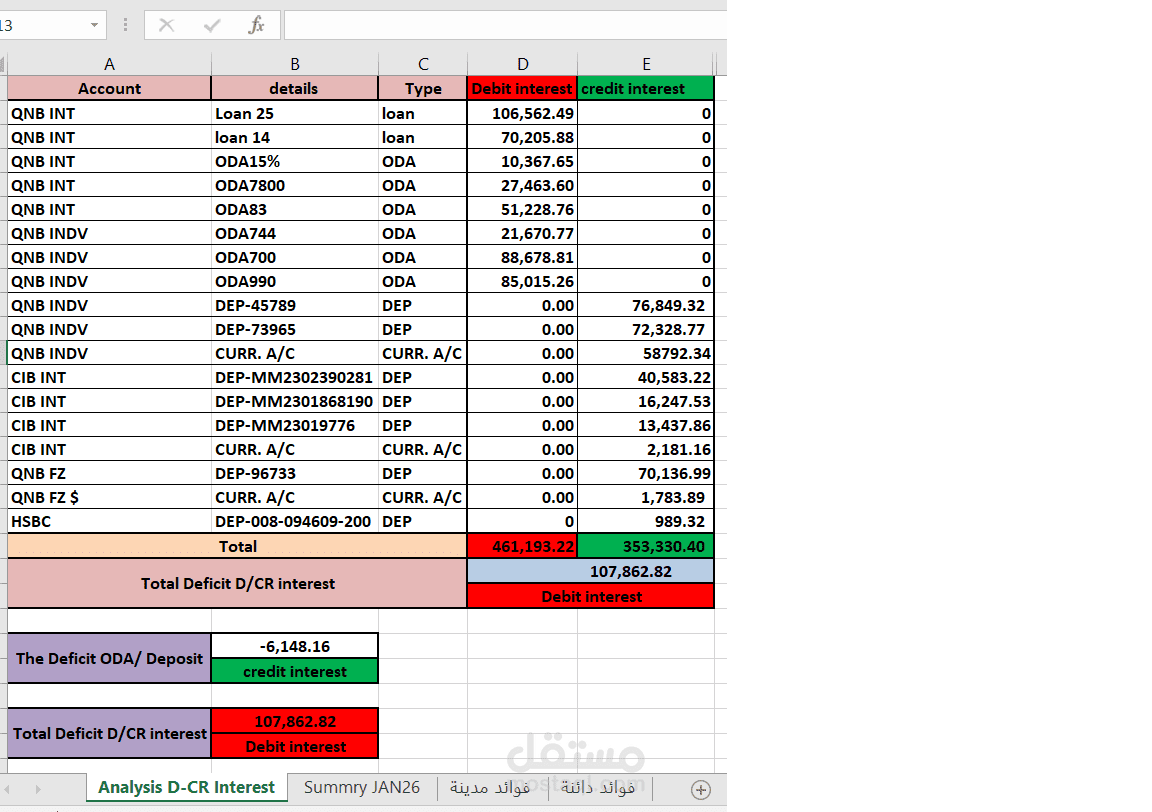Select the QNB FZ account cell
Viewport: 1152px width, 812px height.
[x=109, y=473]
